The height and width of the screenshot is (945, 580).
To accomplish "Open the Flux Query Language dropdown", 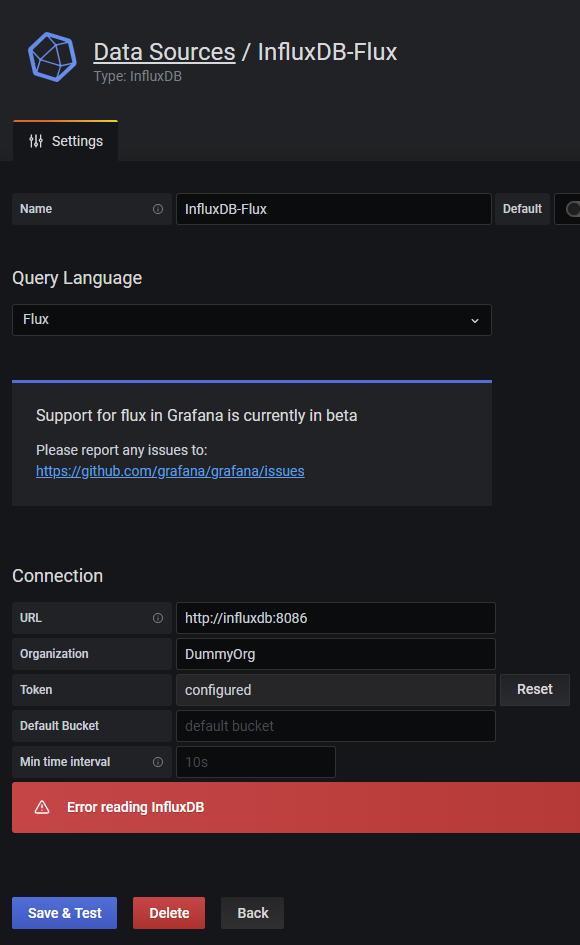I will tap(251, 320).
